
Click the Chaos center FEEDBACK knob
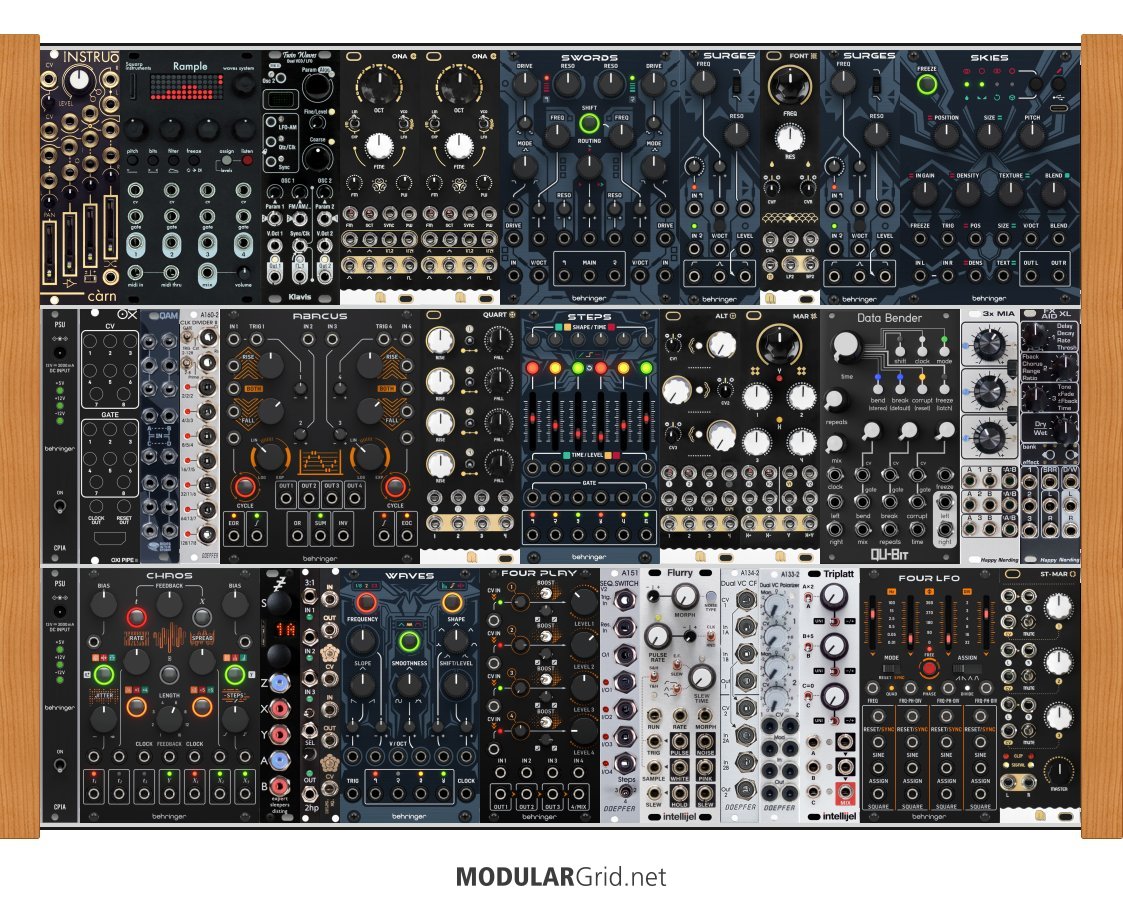click(169, 605)
